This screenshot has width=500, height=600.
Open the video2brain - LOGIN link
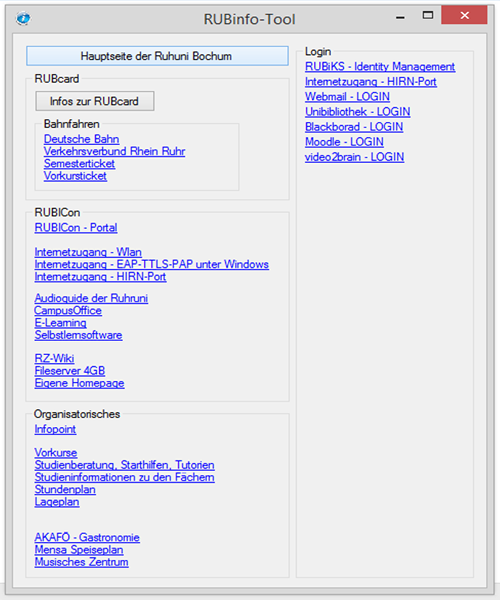tap(355, 157)
